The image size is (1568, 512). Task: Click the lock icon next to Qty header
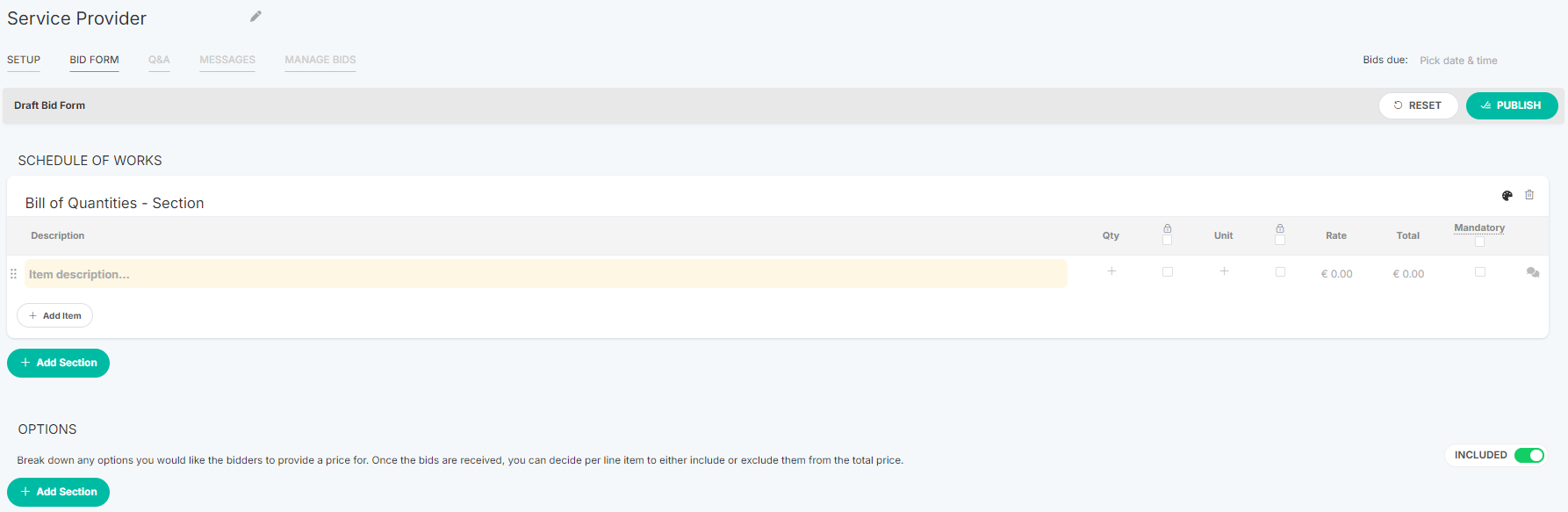pyautogui.click(x=1168, y=228)
